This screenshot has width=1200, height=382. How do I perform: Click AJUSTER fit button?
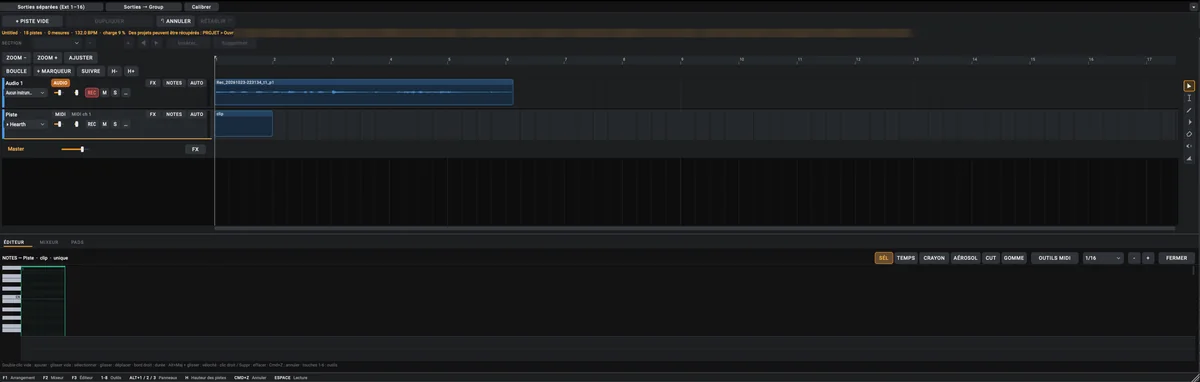tap(80, 58)
